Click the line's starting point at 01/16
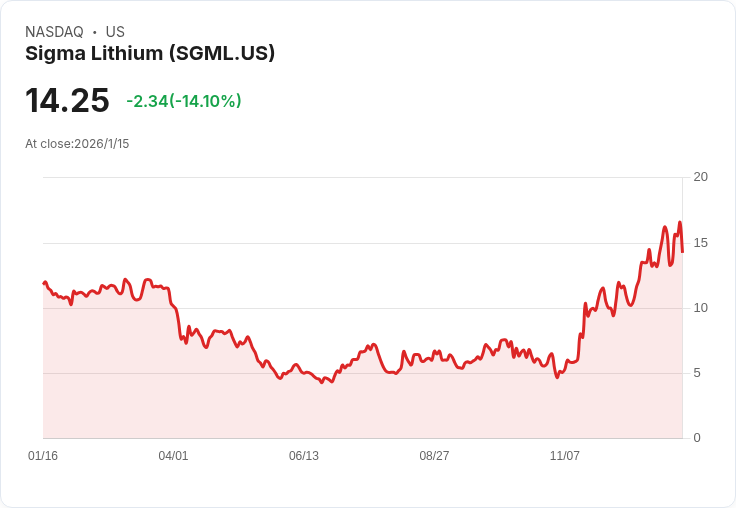 [x=44, y=283]
